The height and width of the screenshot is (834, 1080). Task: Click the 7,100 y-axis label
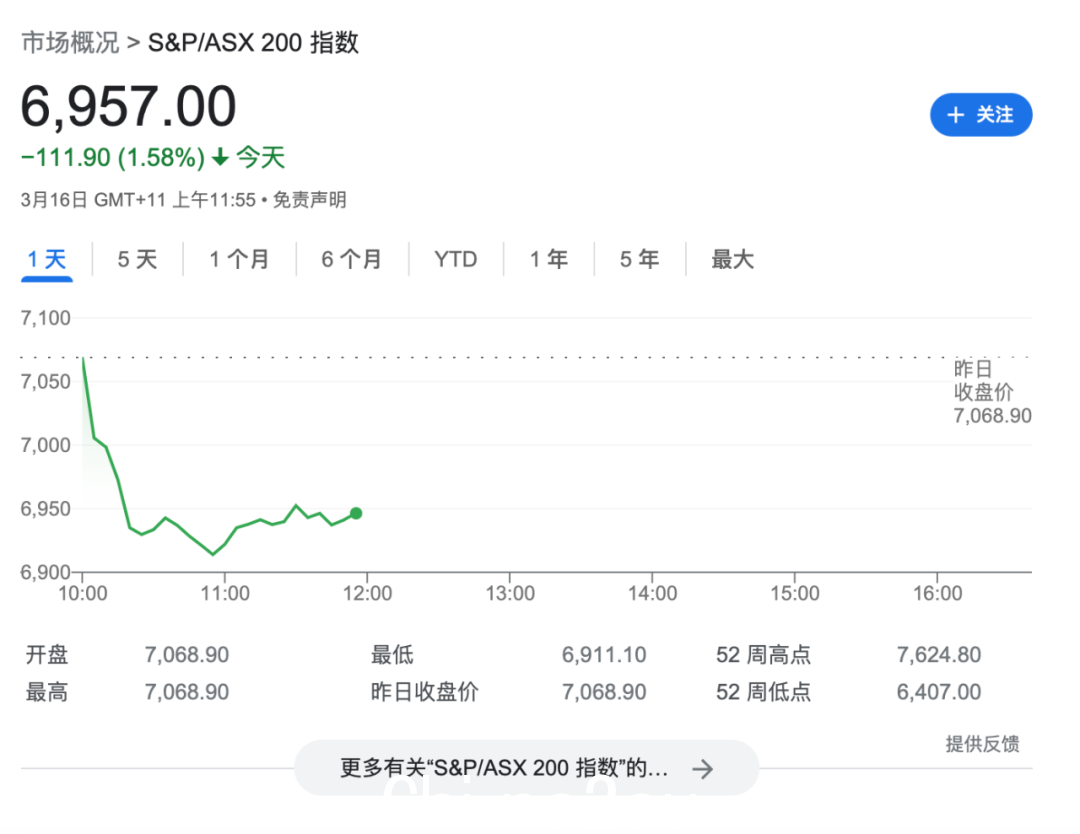tap(45, 318)
